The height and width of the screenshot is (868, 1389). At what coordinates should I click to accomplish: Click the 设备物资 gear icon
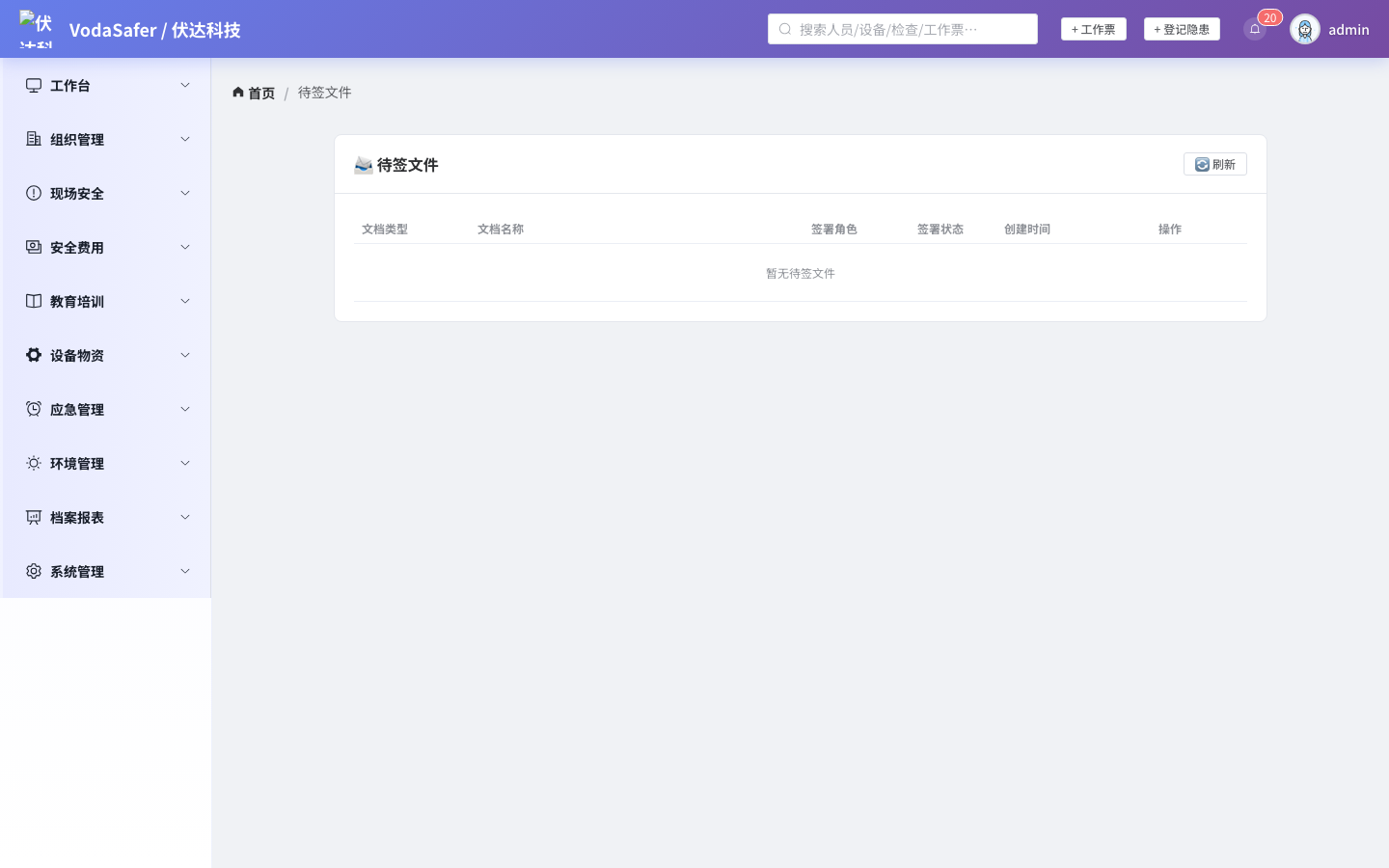pyautogui.click(x=34, y=355)
